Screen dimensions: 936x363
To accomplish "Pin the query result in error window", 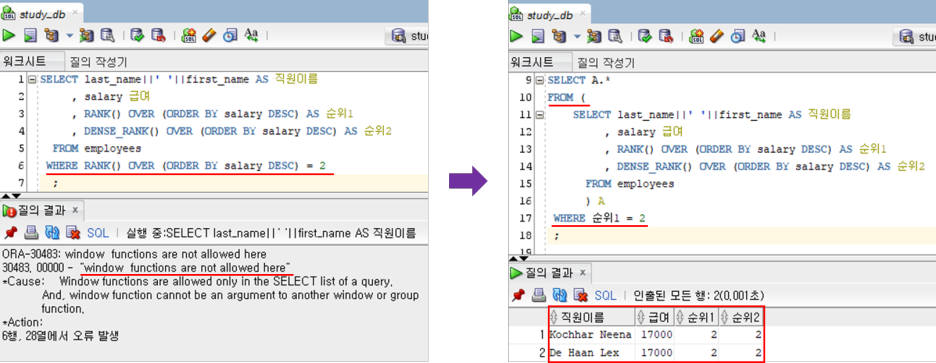I will coord(10,232).
